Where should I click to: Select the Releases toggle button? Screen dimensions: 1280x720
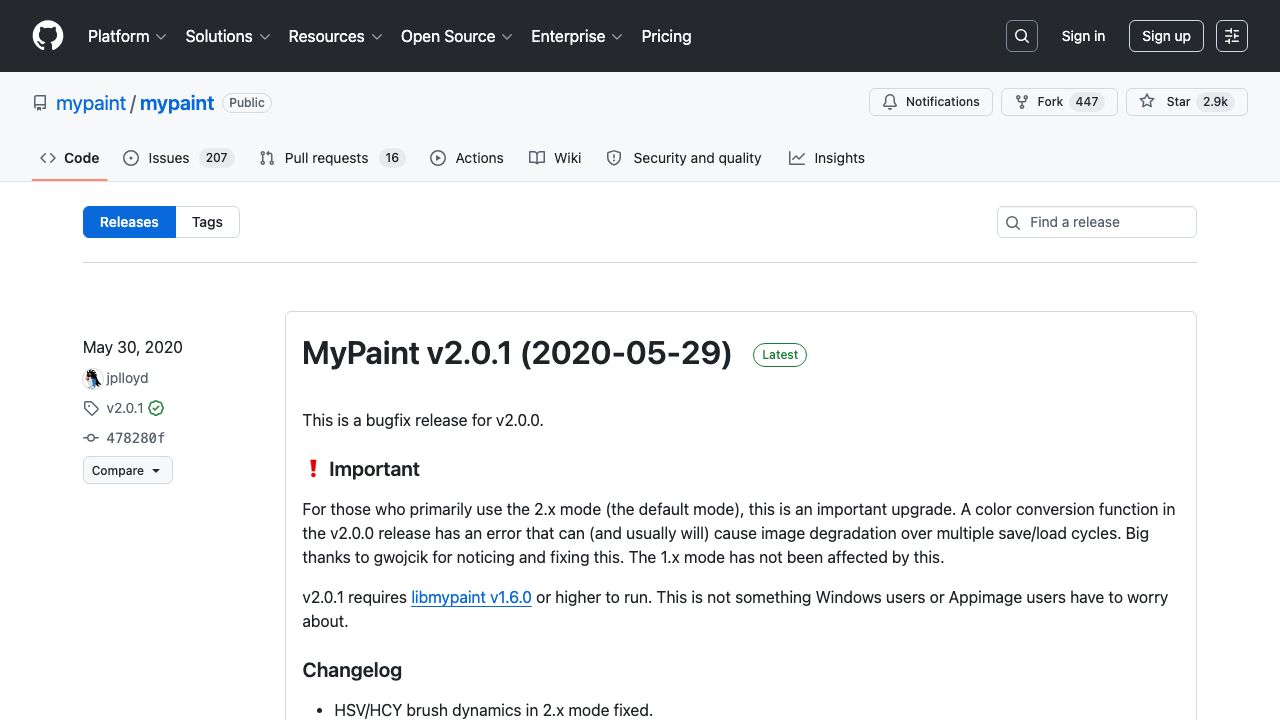coord(129,222)
